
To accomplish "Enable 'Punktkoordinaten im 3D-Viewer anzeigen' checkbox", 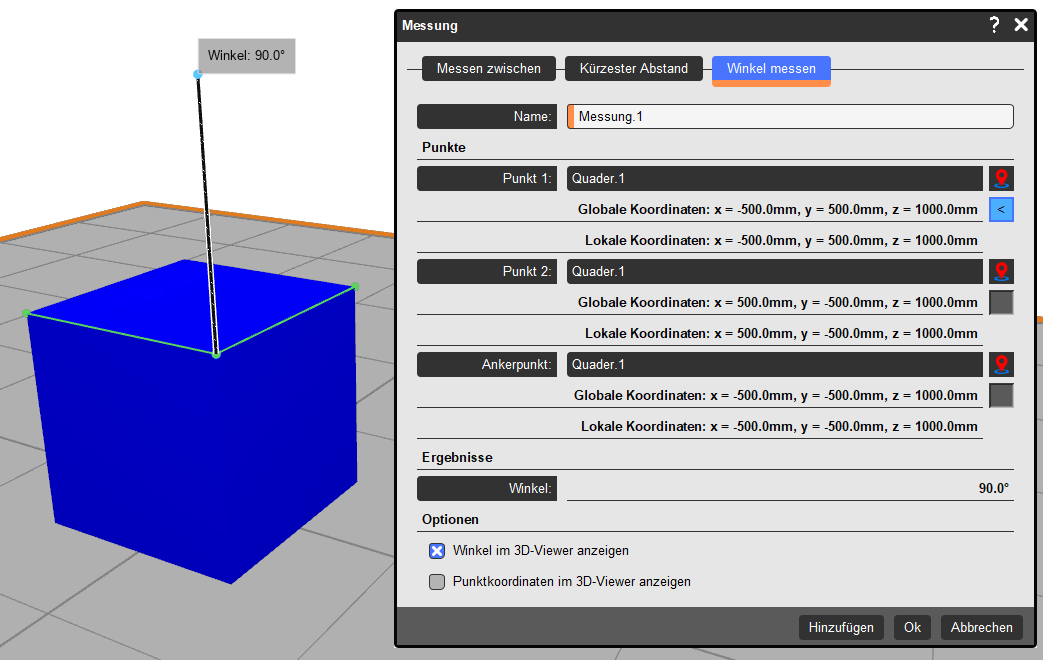I will point(437,582).
